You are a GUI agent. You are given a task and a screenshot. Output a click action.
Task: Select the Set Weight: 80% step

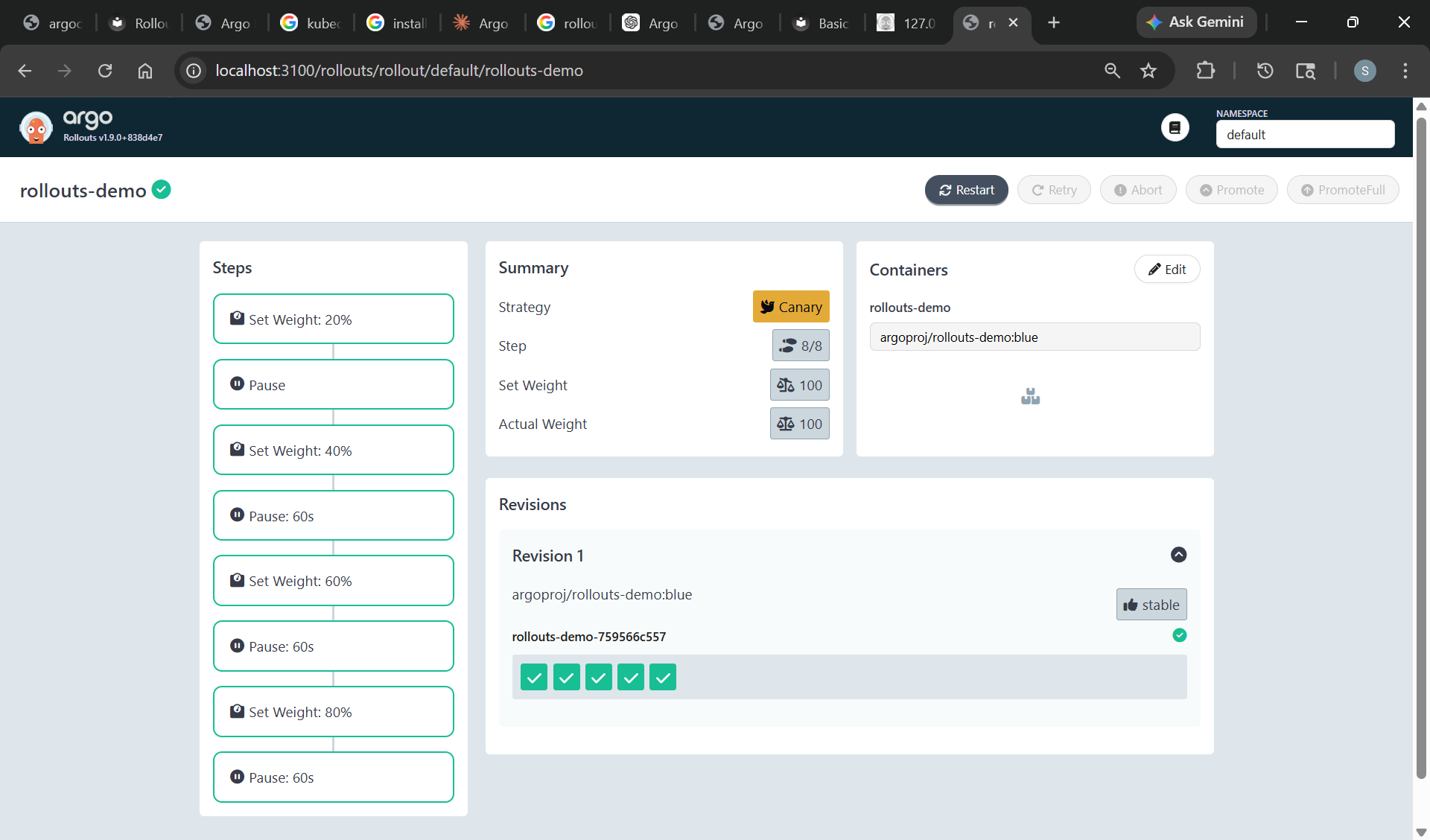(334, 712)
